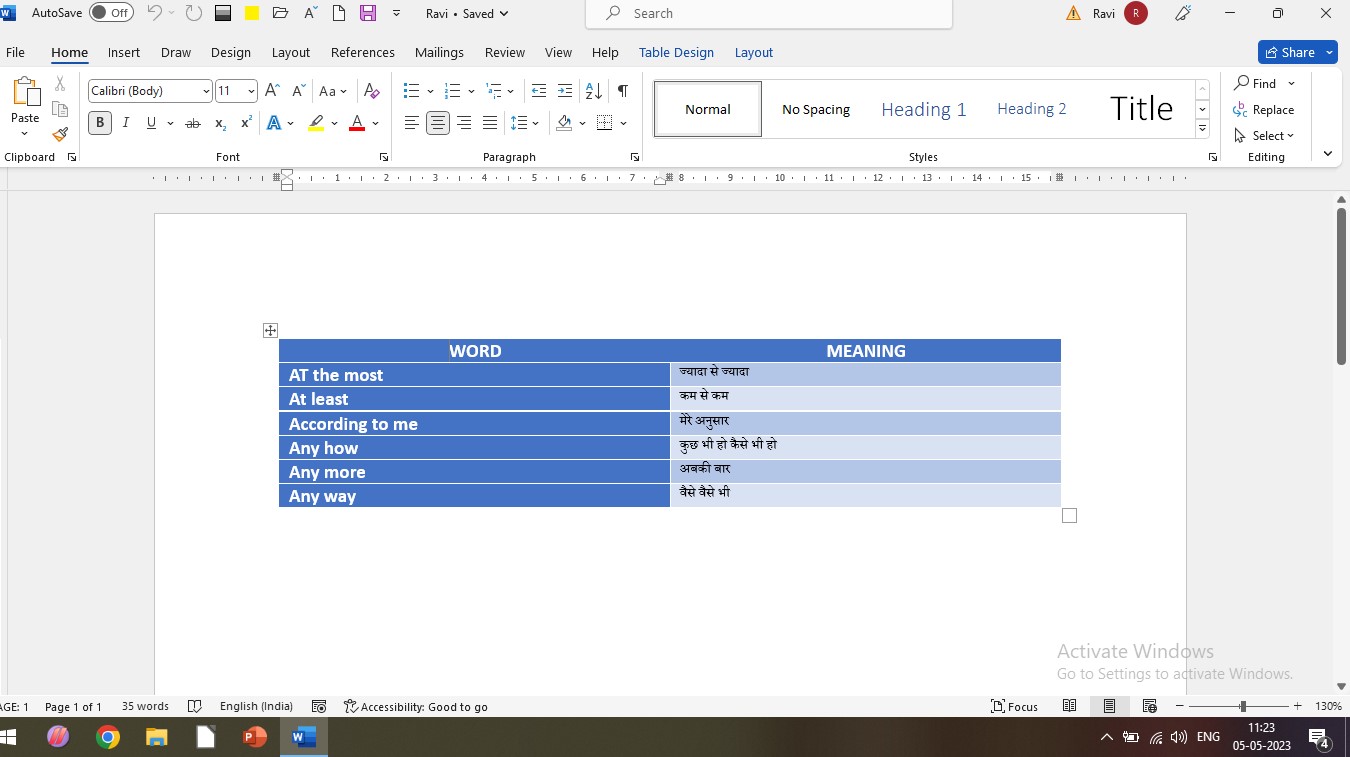Click the Search box in title bar
This screenshot has width=1350, height=757.
tap(768, 13)
